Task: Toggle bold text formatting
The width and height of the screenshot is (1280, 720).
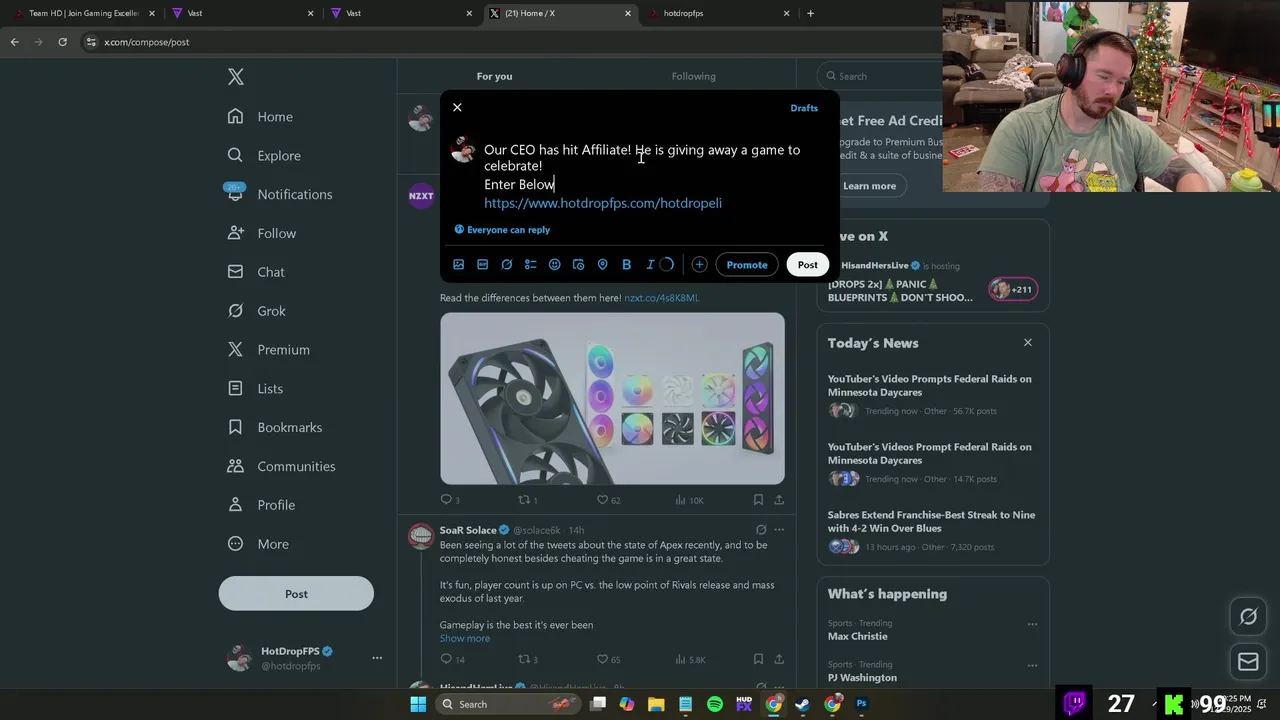Action: 627,265
